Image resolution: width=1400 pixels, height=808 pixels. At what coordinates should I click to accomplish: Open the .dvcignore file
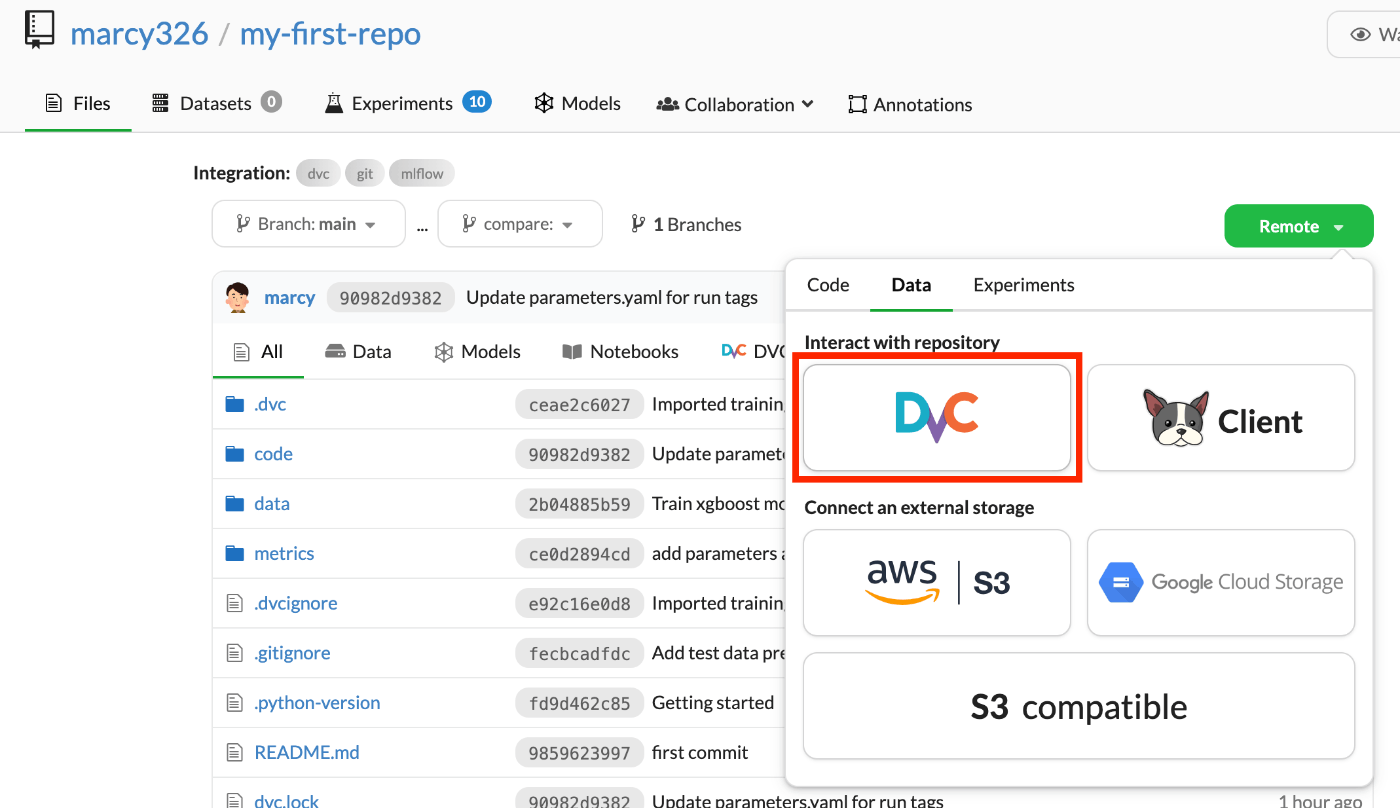pyautogui.click(x=295, y=603)
